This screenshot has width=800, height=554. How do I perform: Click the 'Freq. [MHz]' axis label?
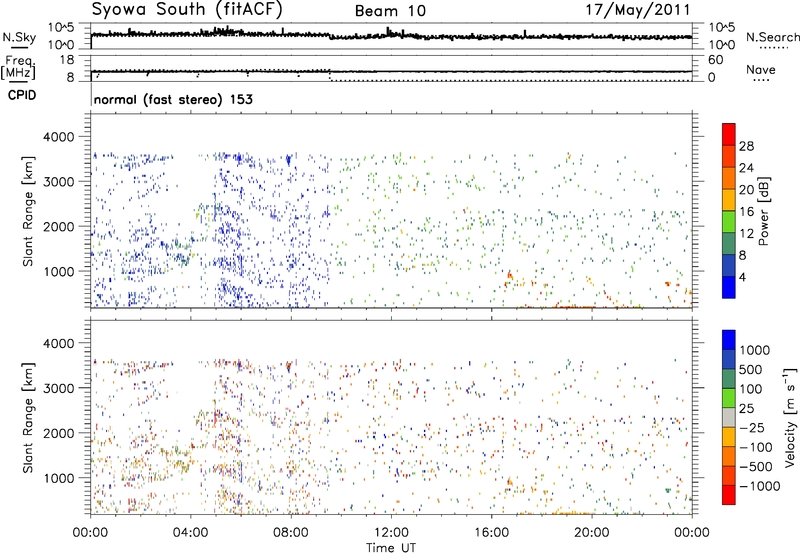tap(19, 67)
